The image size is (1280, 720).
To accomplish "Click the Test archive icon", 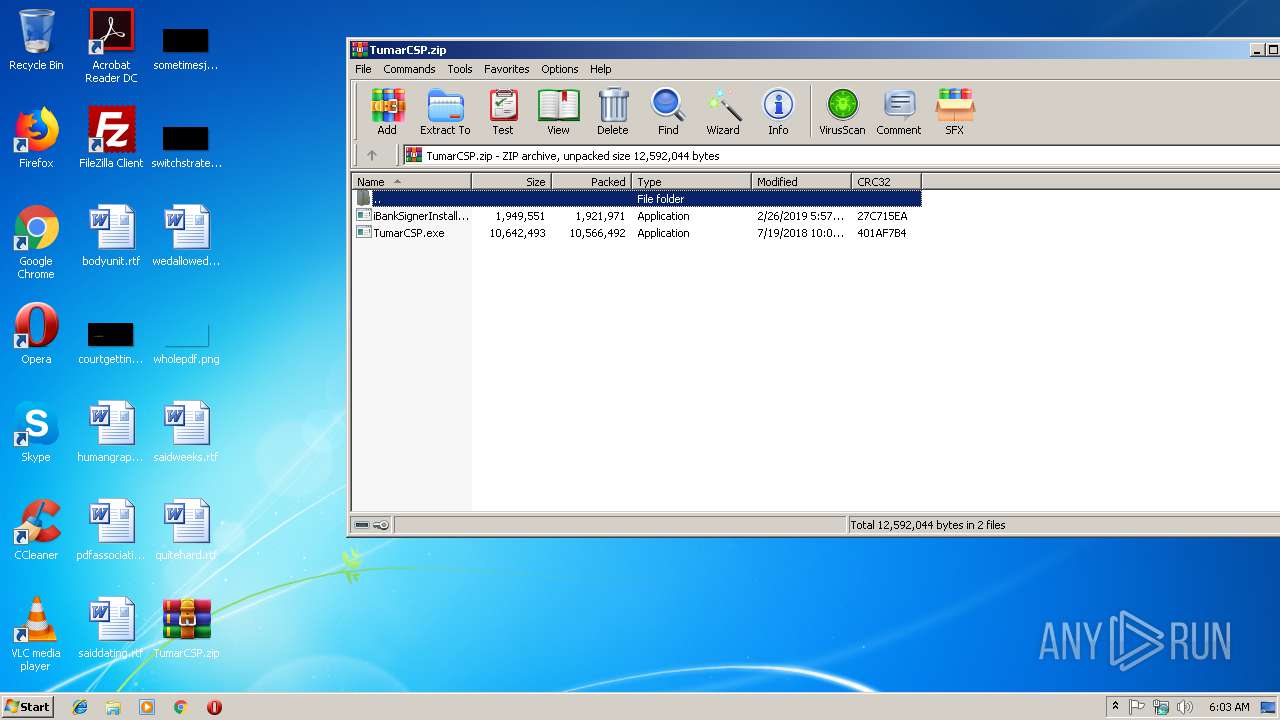I will [x=503, y=112].
